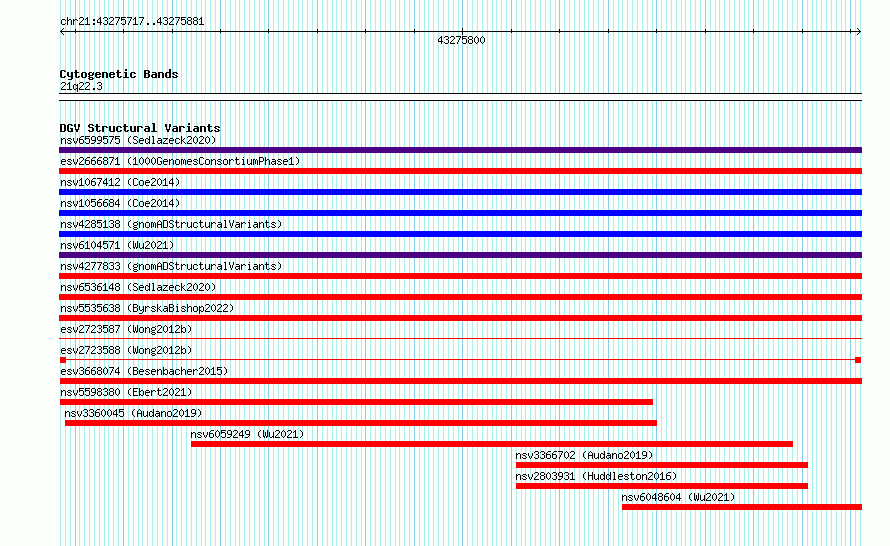
Task: Click the esv2666871 red variant bar
Action: [460, 171]
